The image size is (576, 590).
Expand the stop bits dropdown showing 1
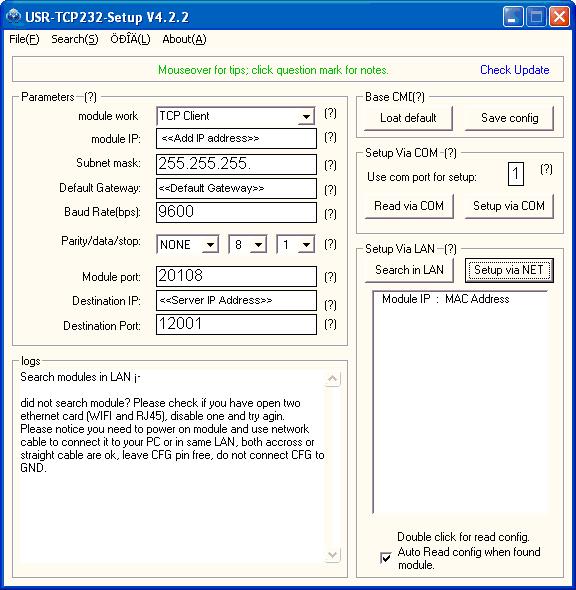[x=306, y=245]
